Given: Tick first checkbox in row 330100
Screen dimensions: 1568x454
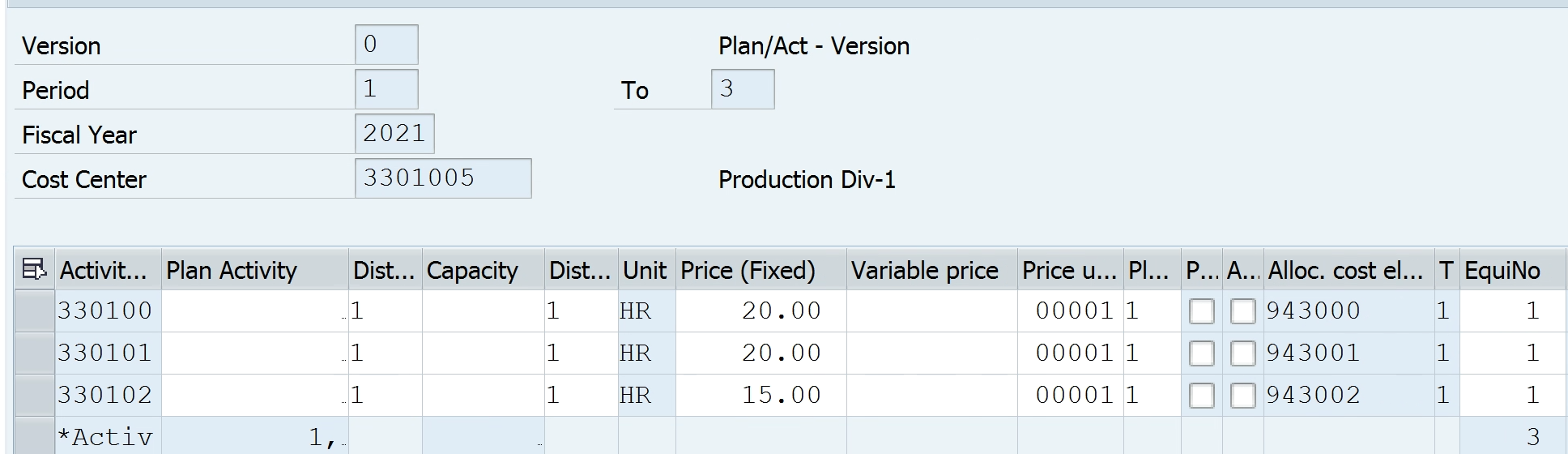Looking at the screenshot, I should (x=1201, y=311).
